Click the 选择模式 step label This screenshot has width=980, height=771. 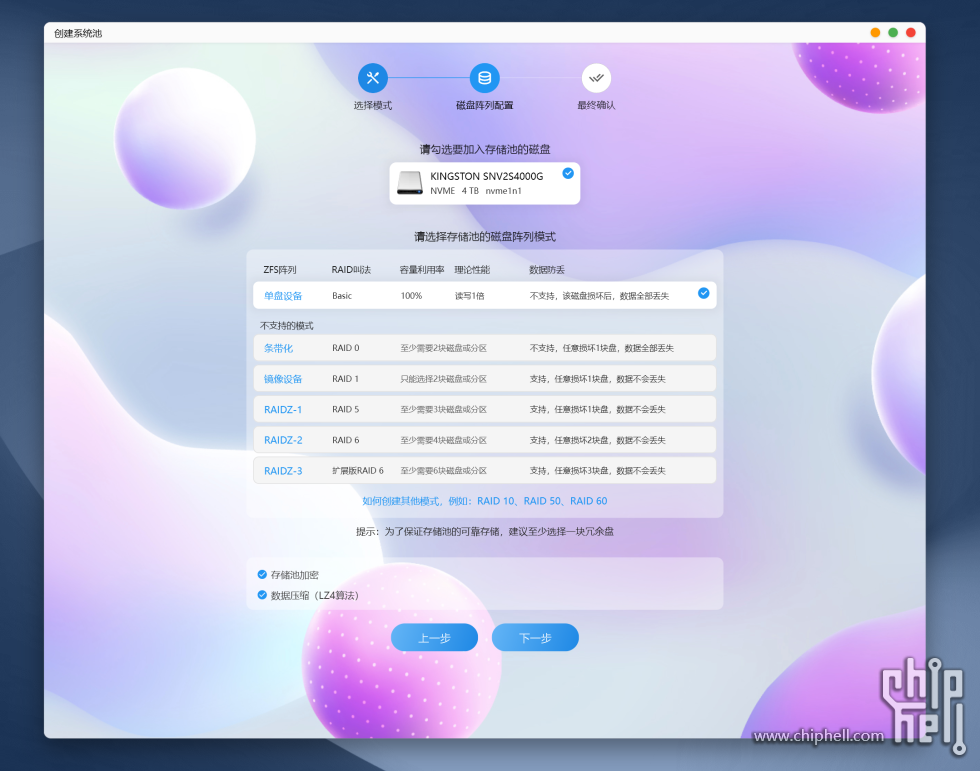(373, 106)
